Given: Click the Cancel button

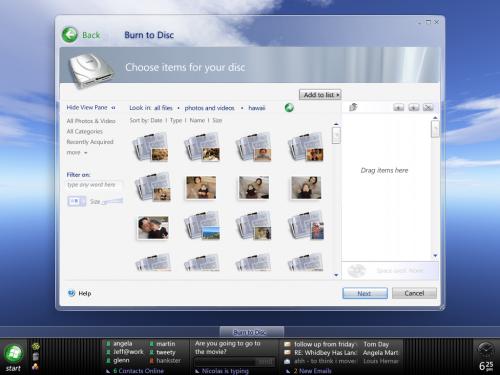Looking at the screenshot, I should [x=414, y=293].
